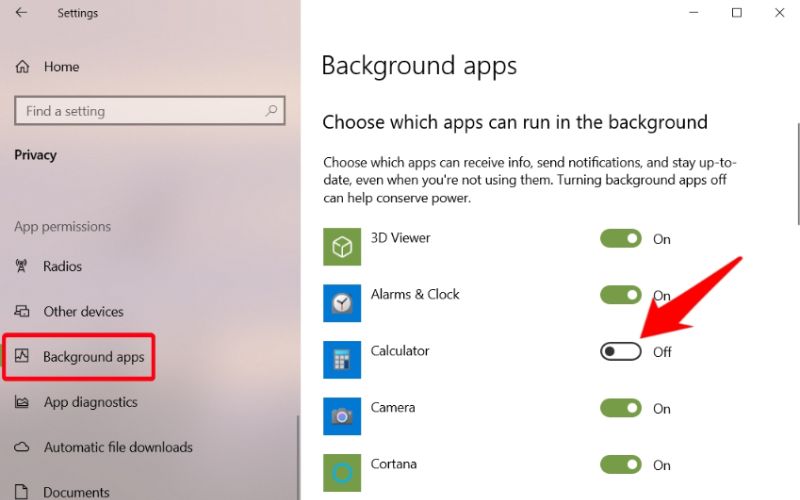Open the Documents permissions page

click(76, 492)
